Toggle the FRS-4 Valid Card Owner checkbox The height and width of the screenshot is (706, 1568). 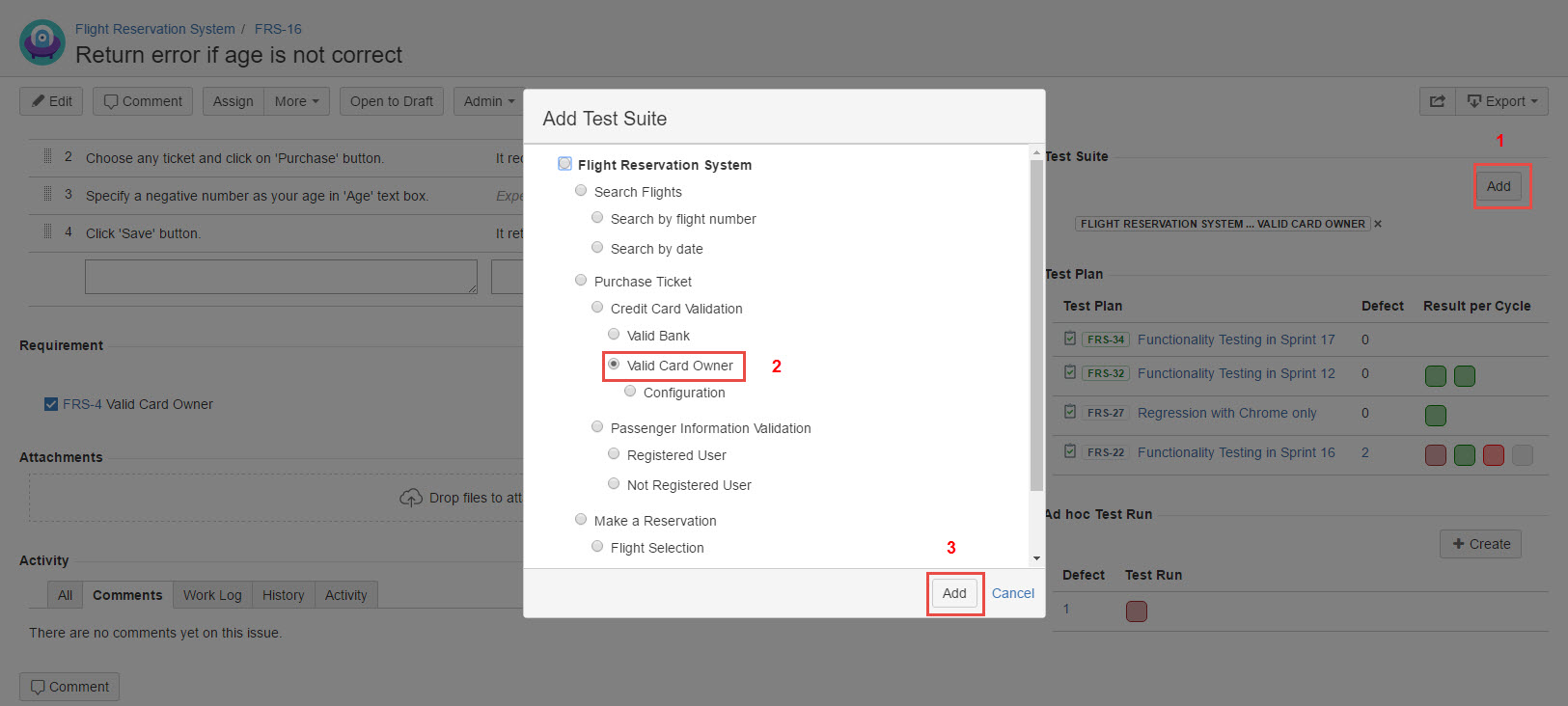pyautogui.click(x=51, y=404)
